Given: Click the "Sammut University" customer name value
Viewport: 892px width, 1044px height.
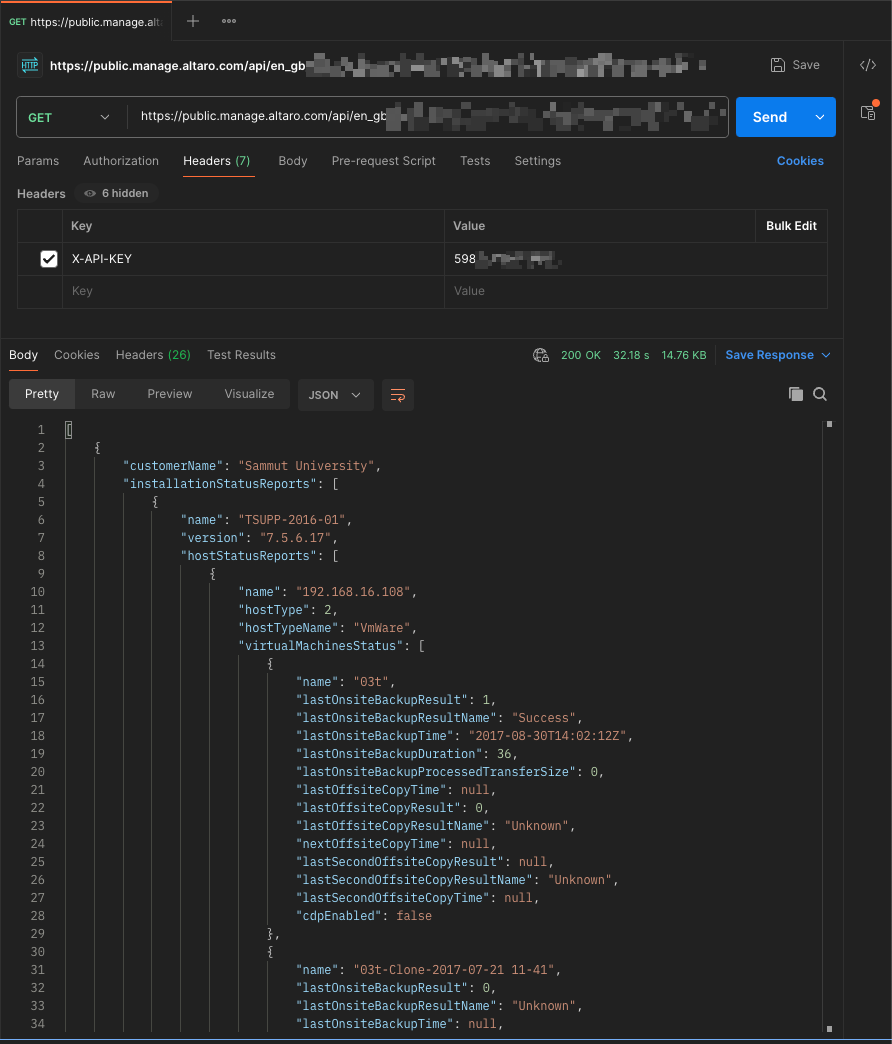Looking at the screenshot, I should point(306,466).
